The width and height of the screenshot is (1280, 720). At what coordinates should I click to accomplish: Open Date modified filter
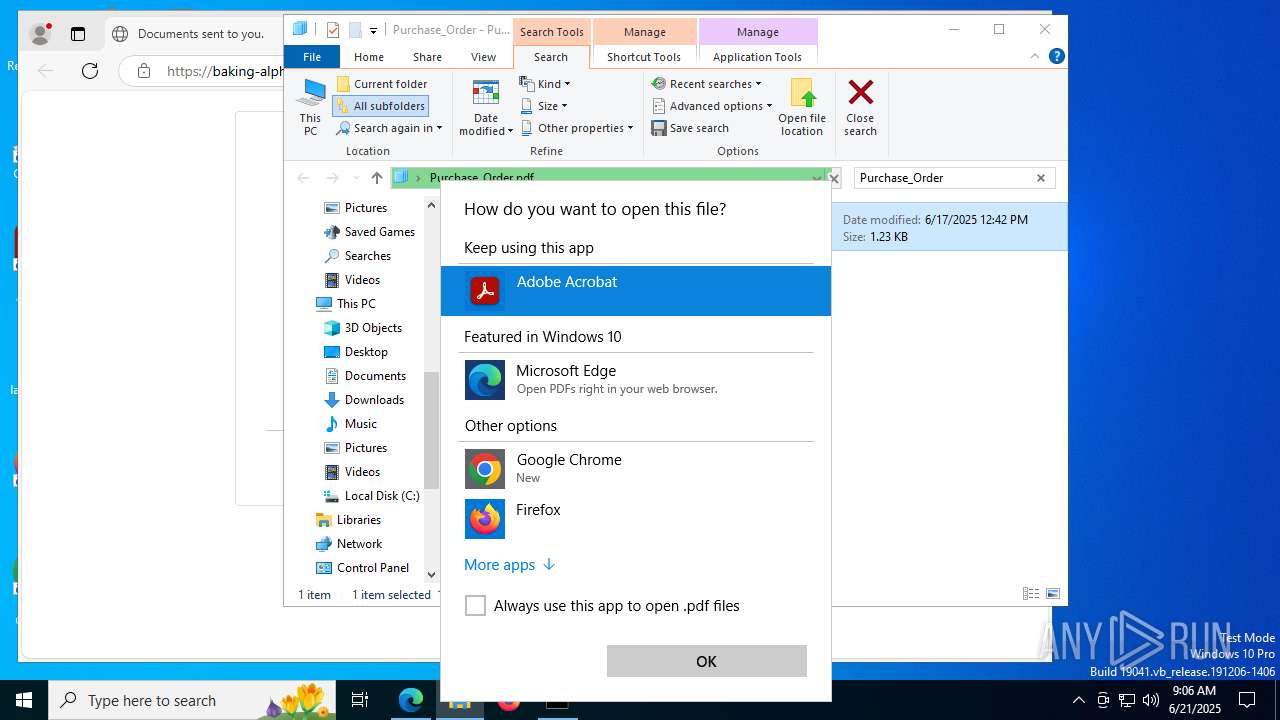486,108
